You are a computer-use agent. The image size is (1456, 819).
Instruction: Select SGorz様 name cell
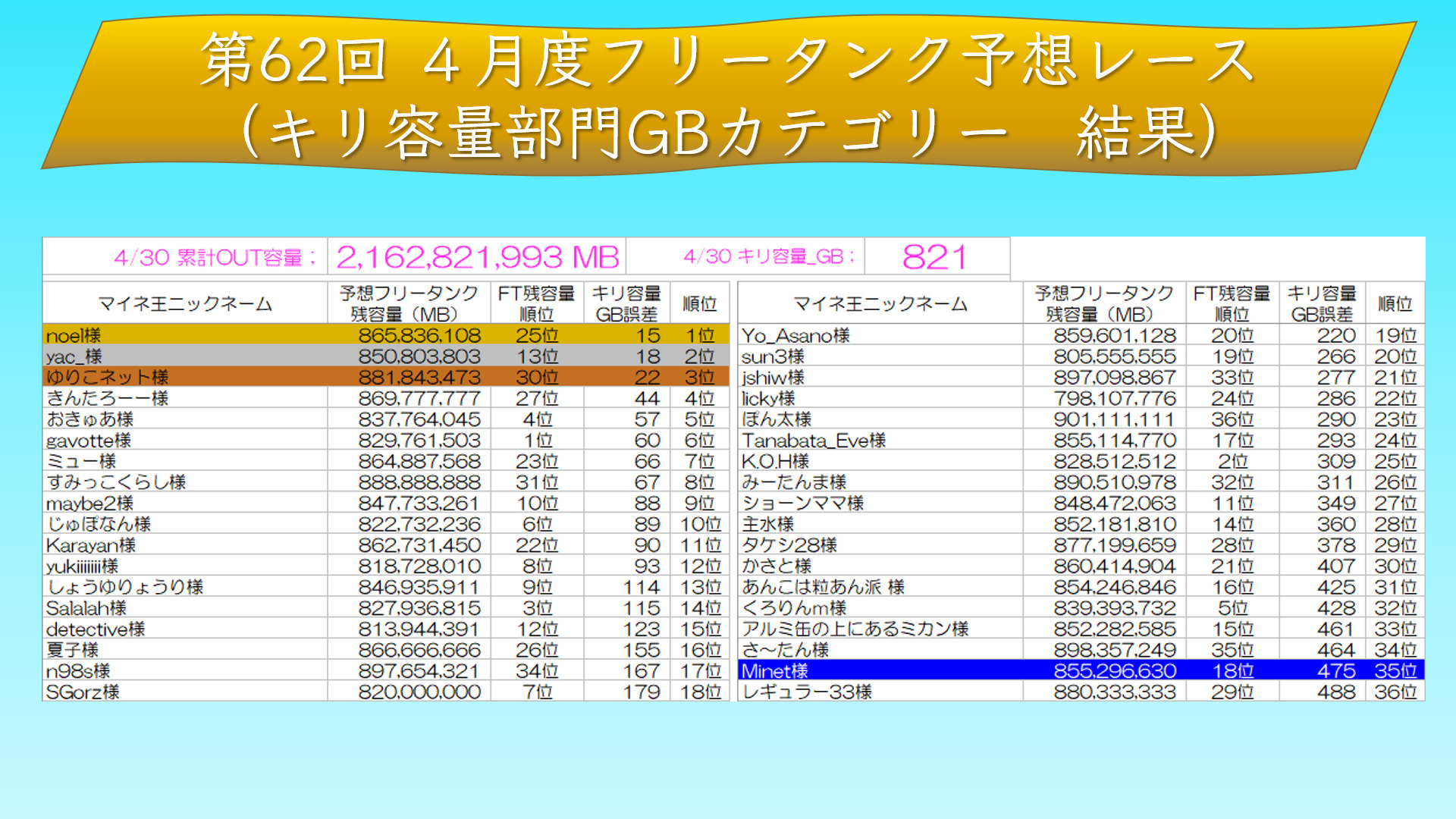83,692
